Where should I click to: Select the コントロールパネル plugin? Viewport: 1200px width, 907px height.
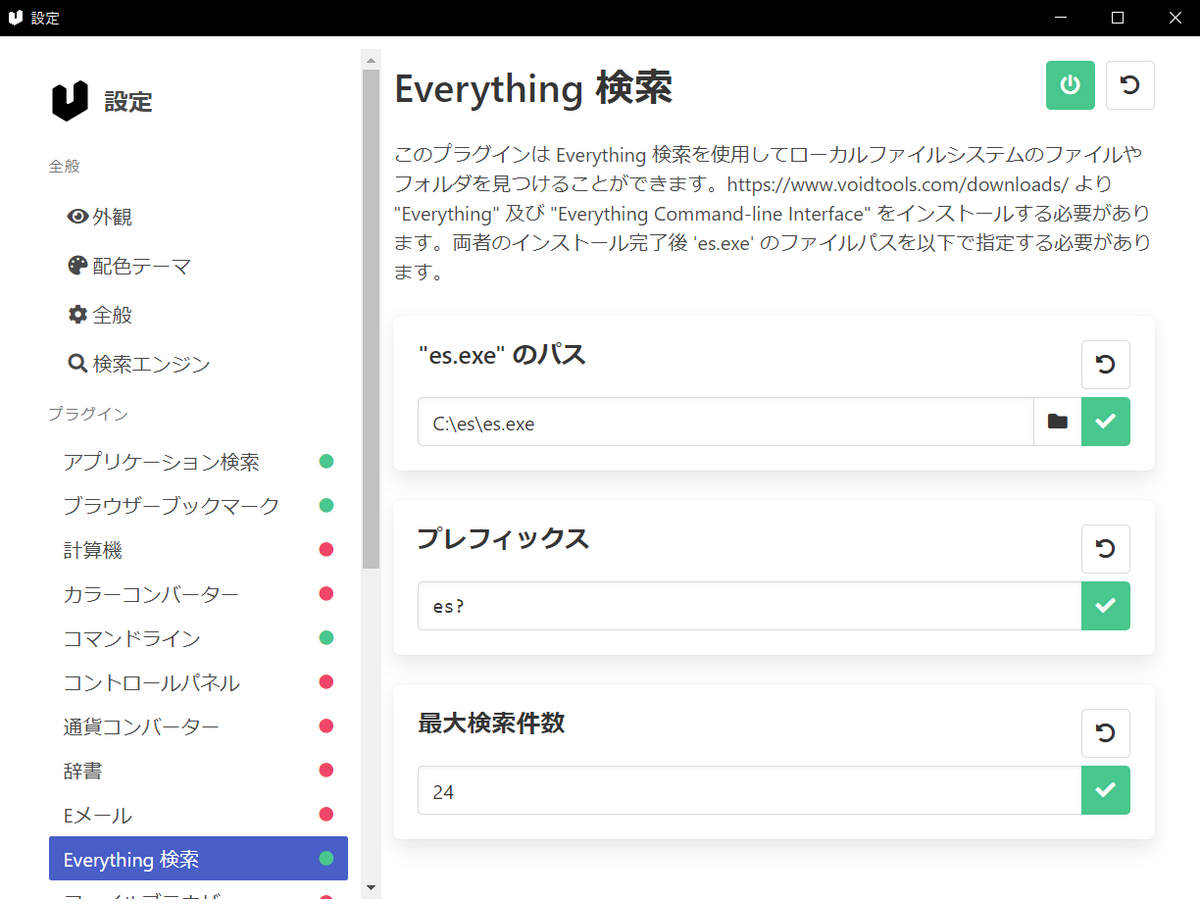[198, 683]
